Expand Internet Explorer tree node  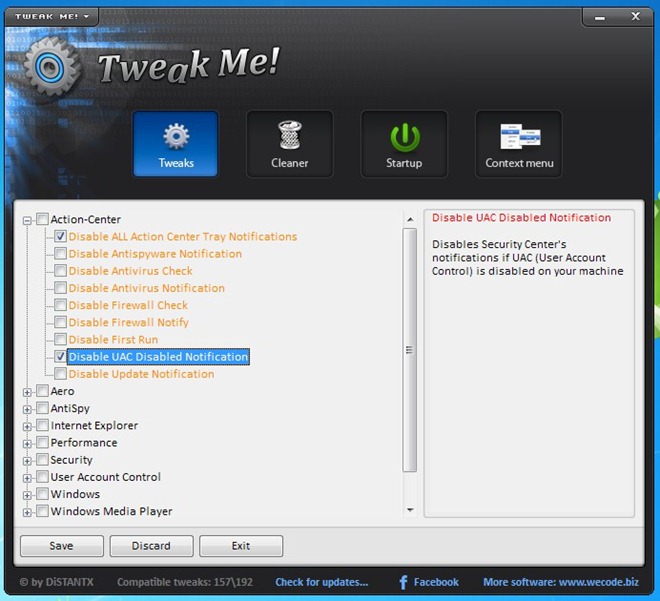(27, 427)
